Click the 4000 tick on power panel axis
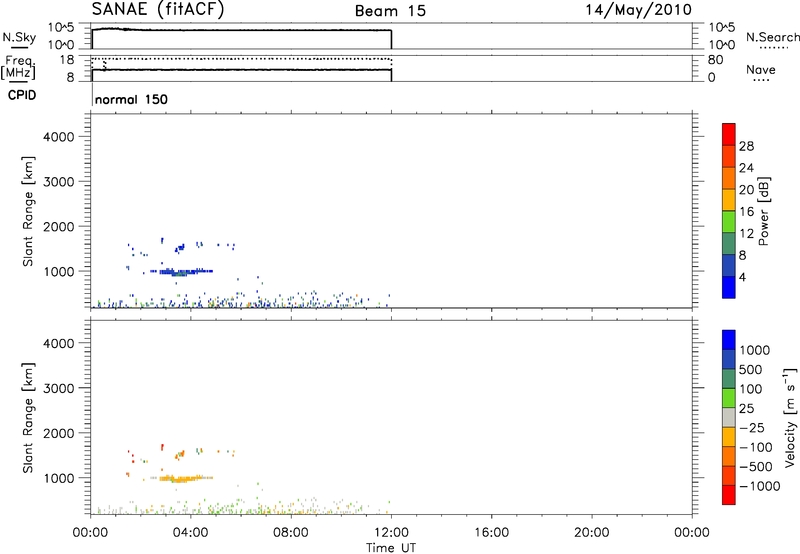The height and width of the screenshot is (554, 800). click(59, 137)
